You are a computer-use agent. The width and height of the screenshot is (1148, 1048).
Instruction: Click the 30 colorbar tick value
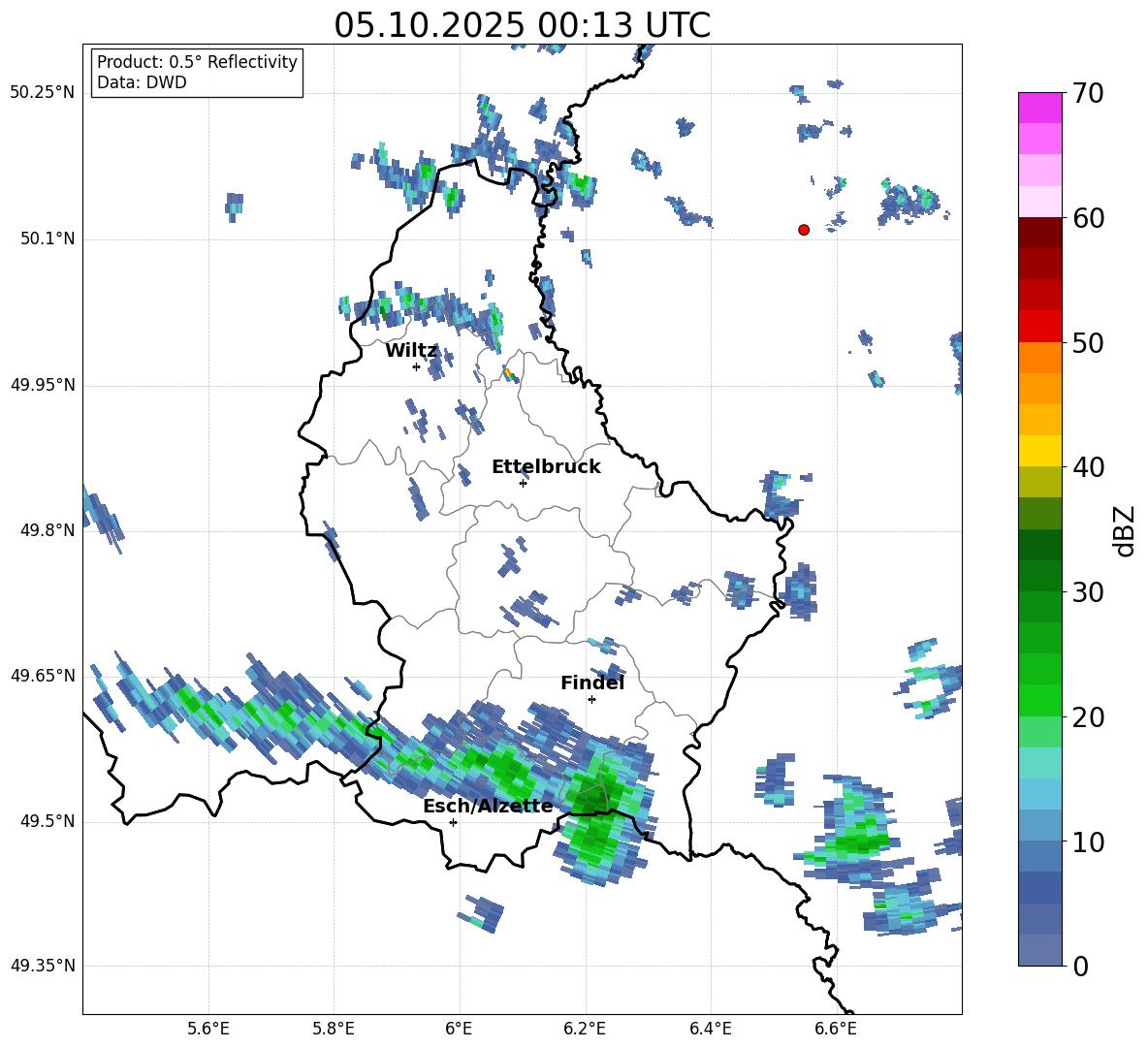click(x=1088, y=592)
